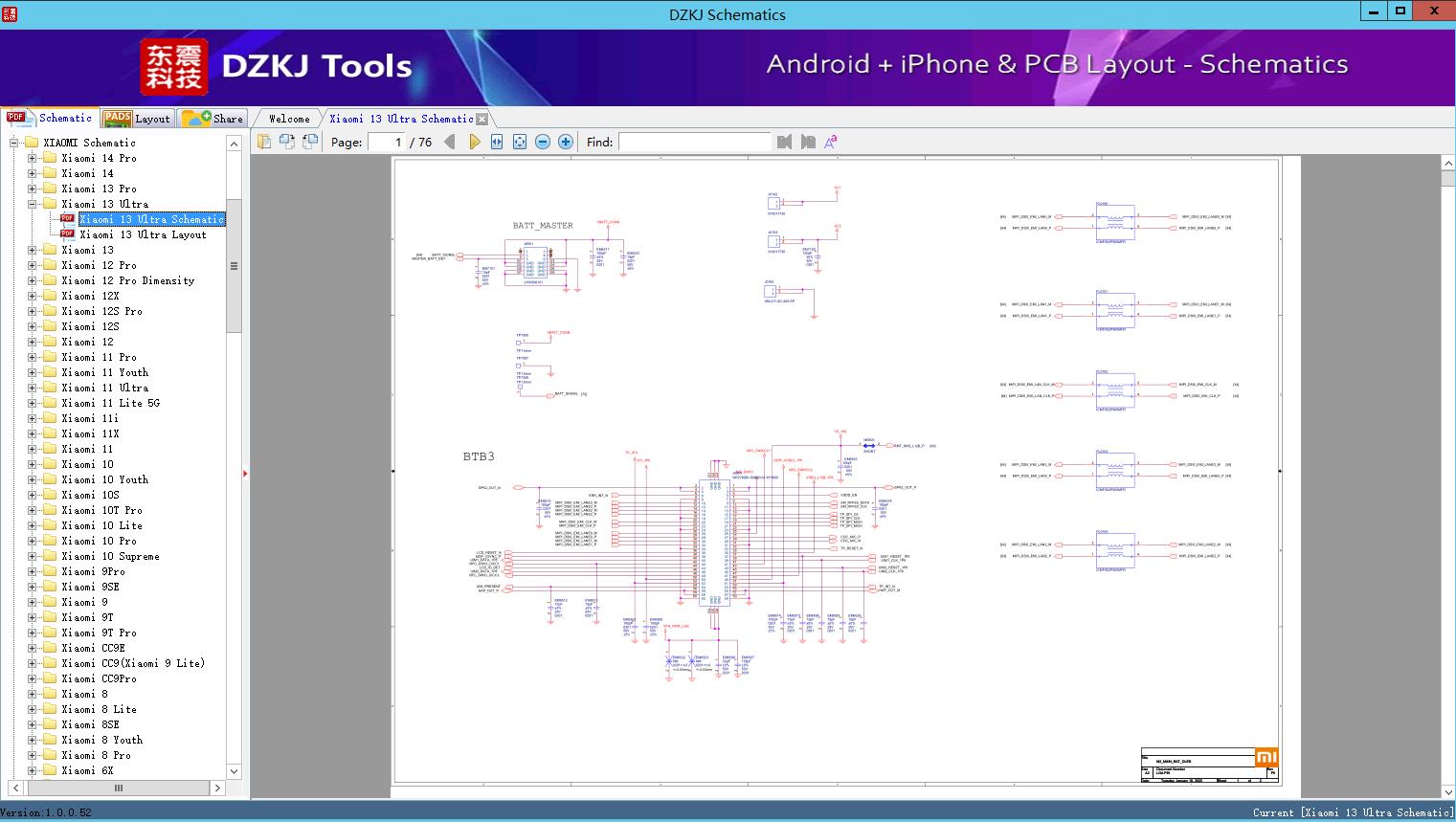Go to the next page with yellow arrow

coord(474,142)
